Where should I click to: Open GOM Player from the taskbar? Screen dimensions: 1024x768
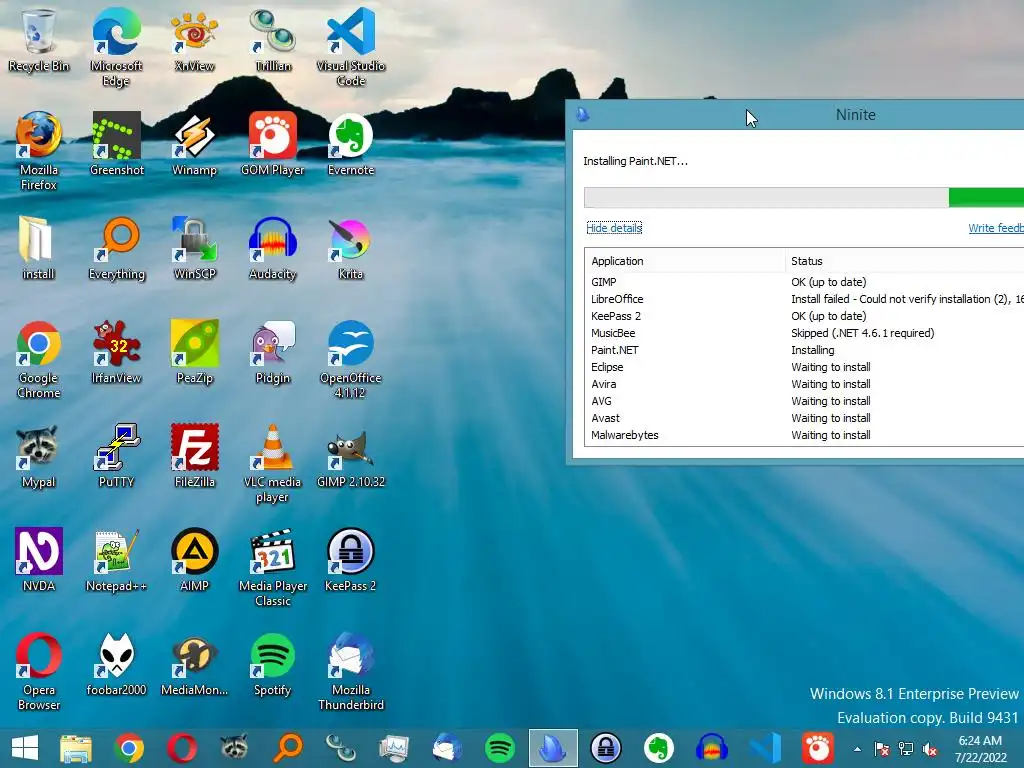(x=817, y=748)
